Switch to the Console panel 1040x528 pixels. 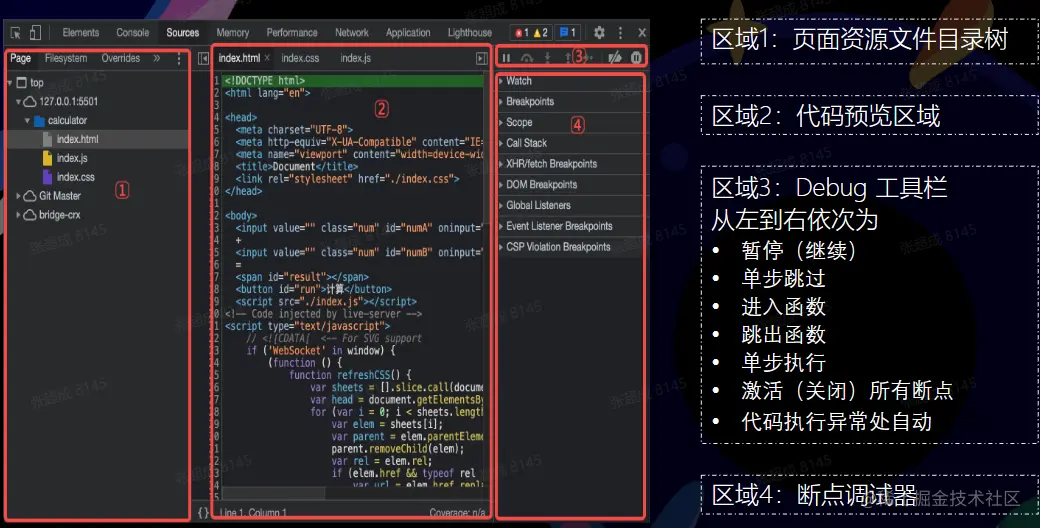pos(133,33)
